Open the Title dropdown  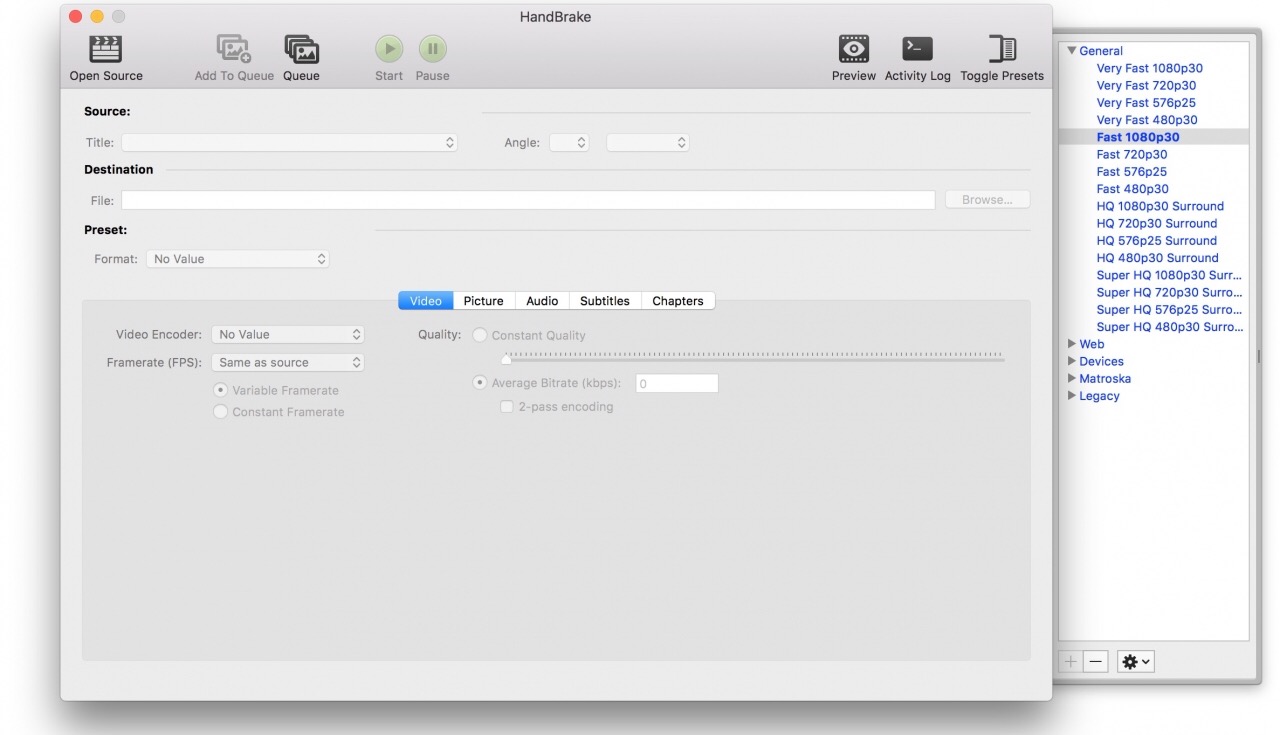coord(289,143)
